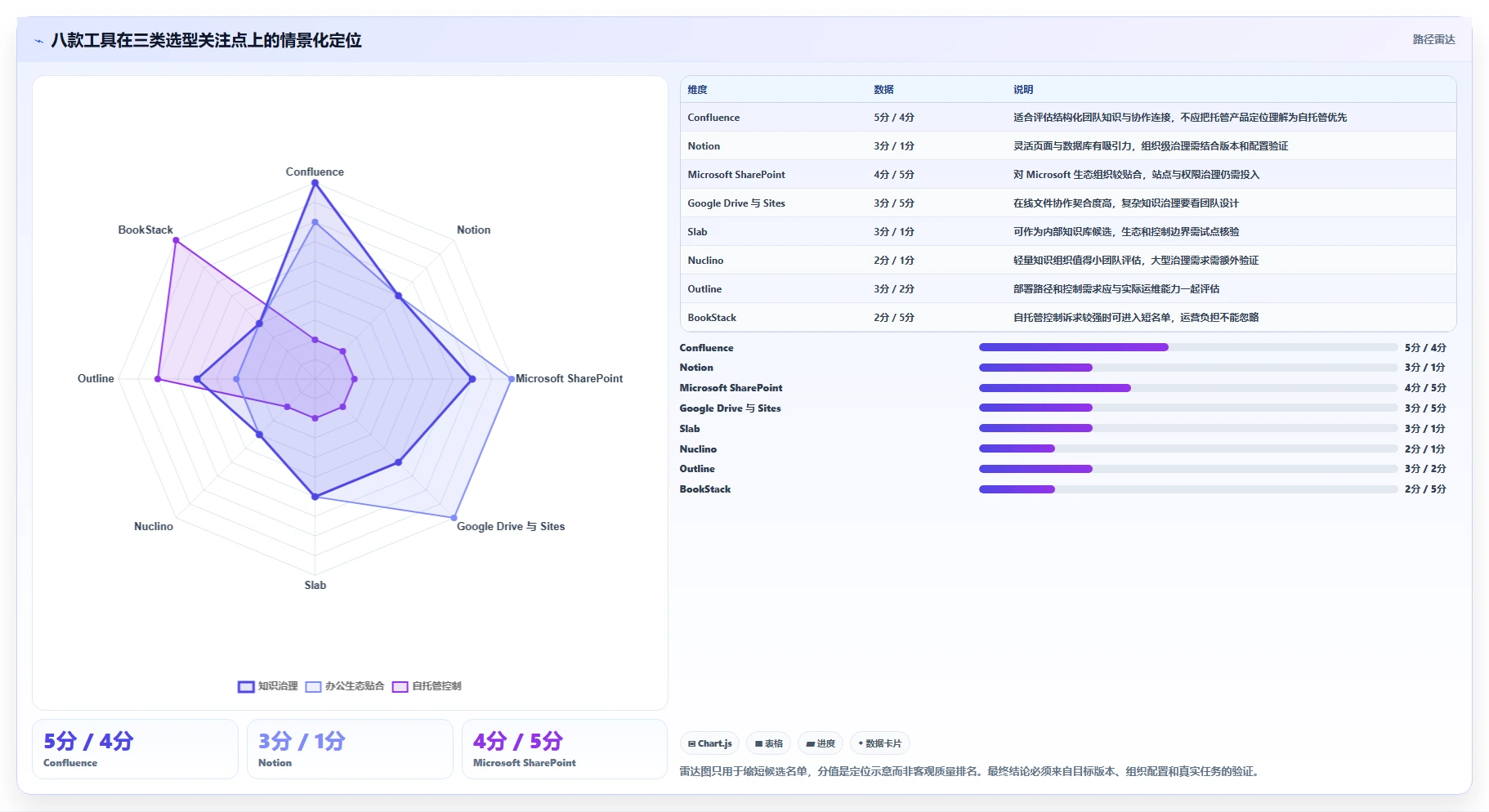Click the Outline purple data point on radar
Image resolution: width=1489 pixels, height=812 pixels.
(x=158, y=379)
